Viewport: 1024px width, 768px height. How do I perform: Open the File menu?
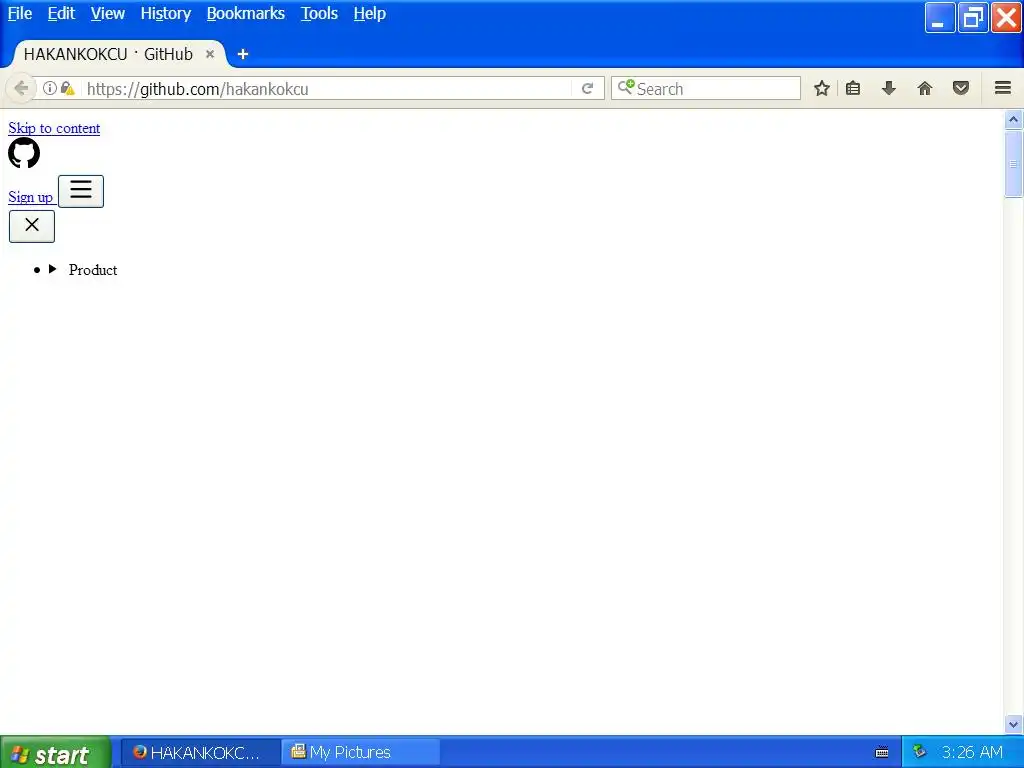tap(20, 14)
